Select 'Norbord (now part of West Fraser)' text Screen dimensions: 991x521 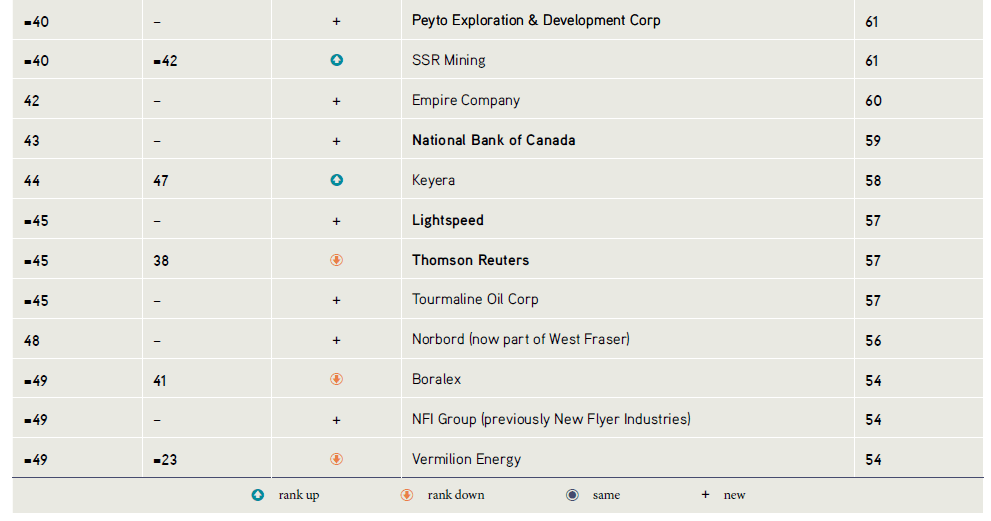coord(521,340)
